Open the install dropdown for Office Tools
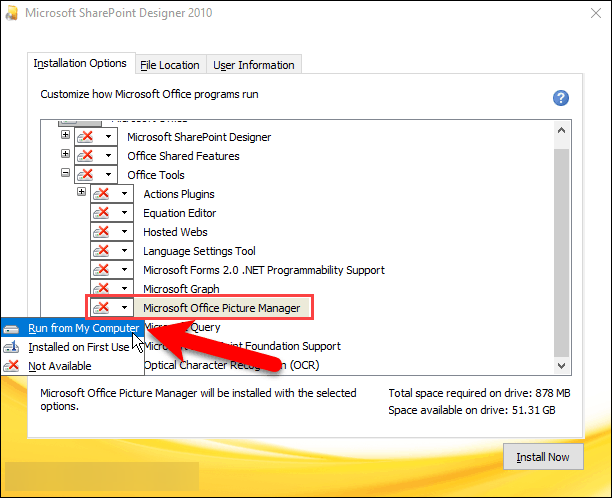612x498 pixels. (109, 175)
